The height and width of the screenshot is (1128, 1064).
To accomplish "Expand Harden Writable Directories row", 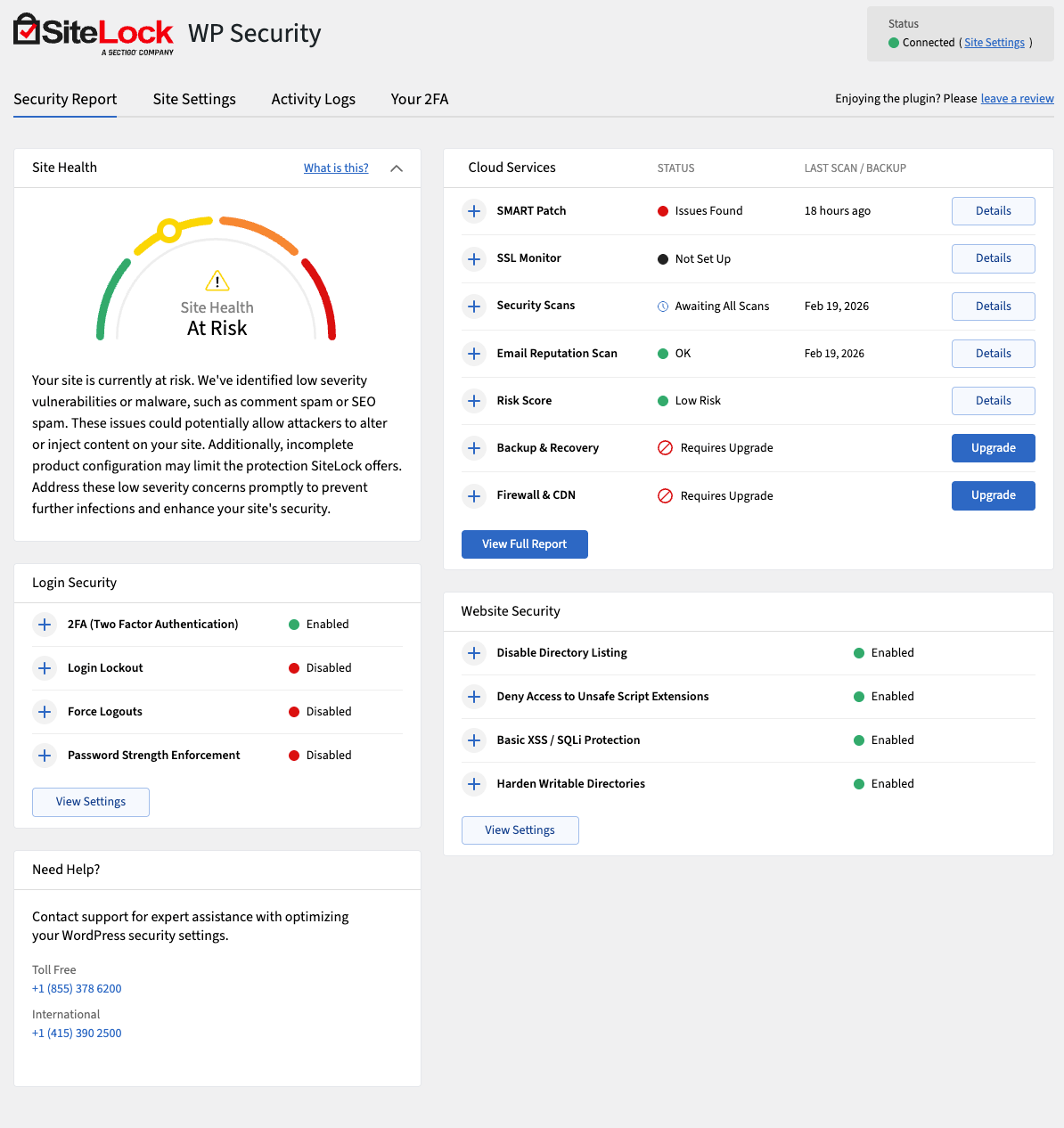I will [x=474, y=784].
